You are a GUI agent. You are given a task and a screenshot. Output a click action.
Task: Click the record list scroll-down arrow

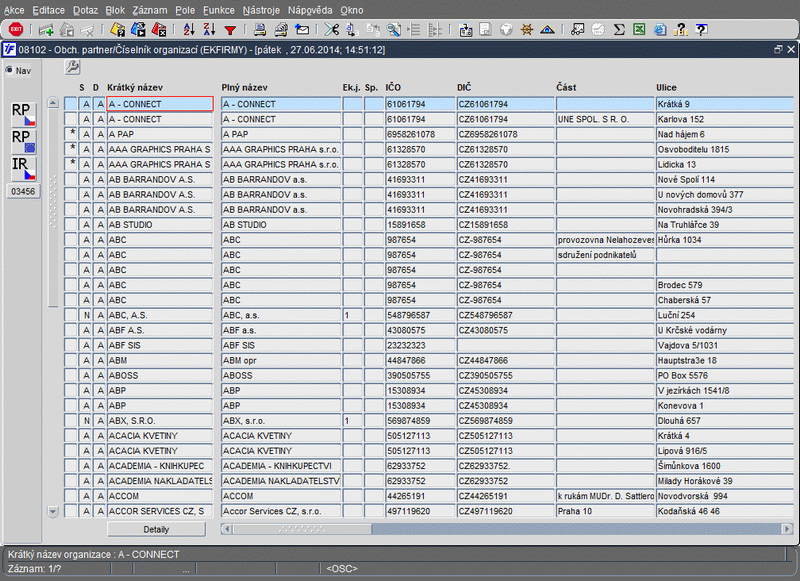coord(53,511)
